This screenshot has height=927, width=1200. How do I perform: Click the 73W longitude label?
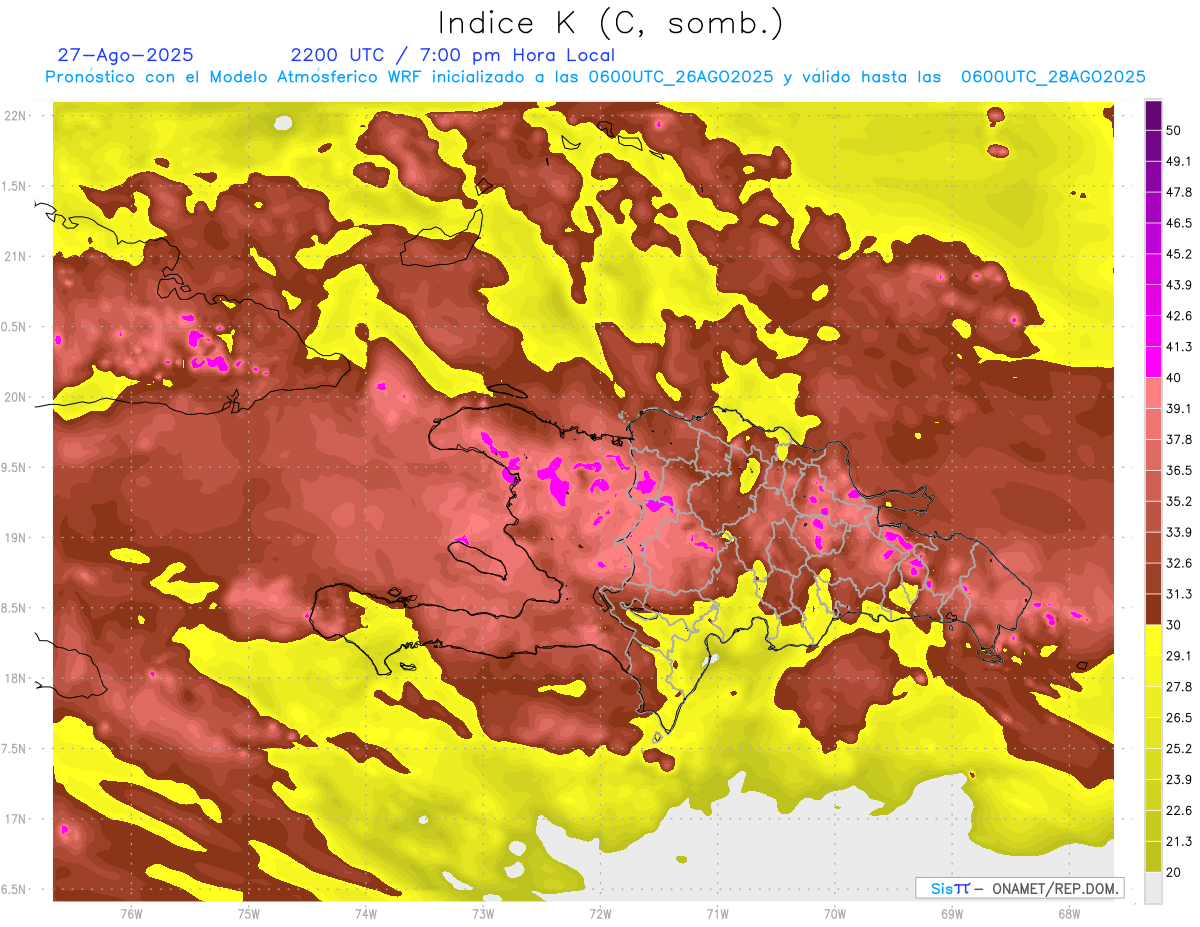tap(483, 913)
